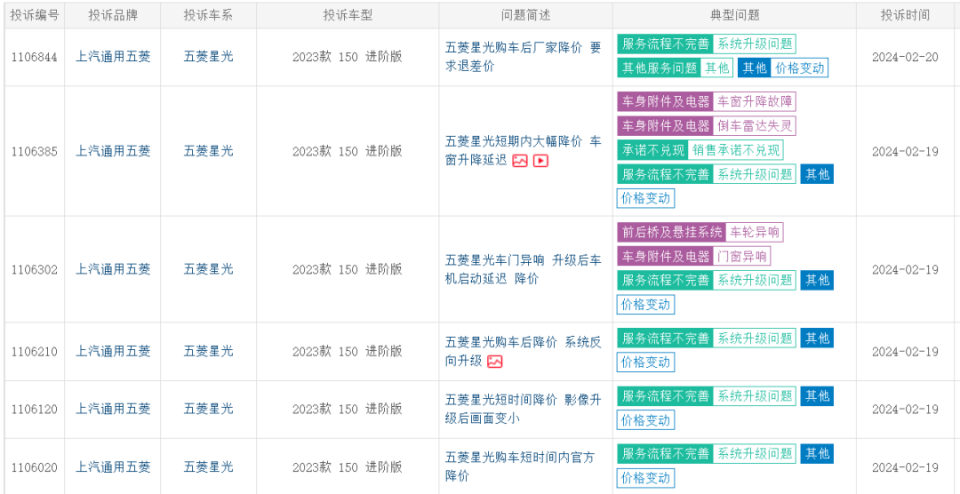
Task: Open complaint number 1106844
Action: (34, 57)
